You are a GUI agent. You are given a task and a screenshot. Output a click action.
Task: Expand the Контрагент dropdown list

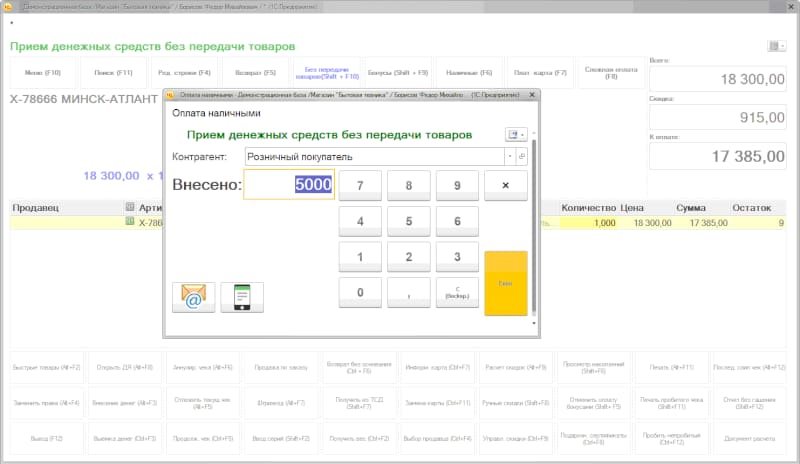509,157
